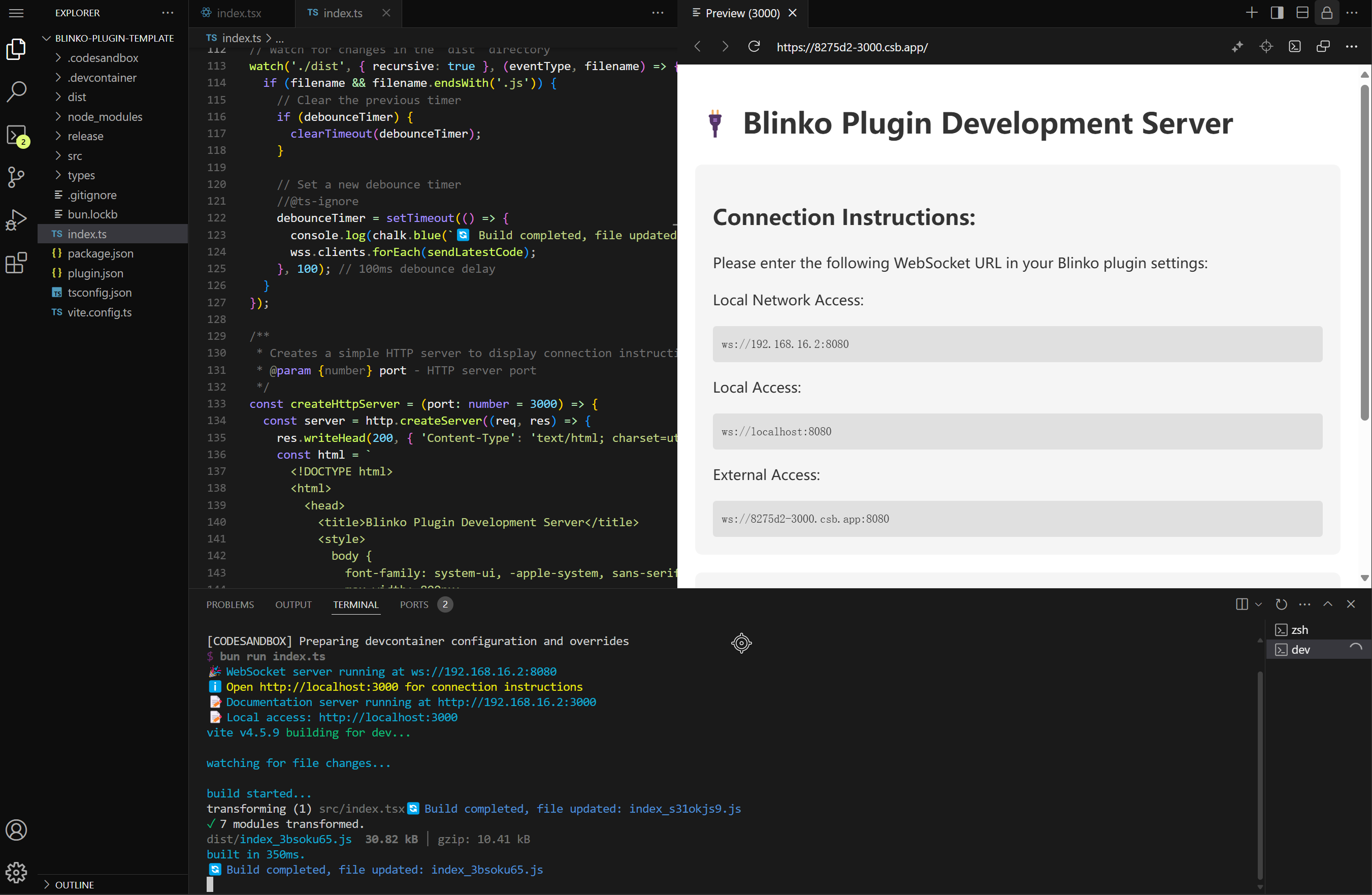Collapse the BLINKO-PLUGIN-TEMPLATE root folder

pyautogui.click(x=112, y=38)
